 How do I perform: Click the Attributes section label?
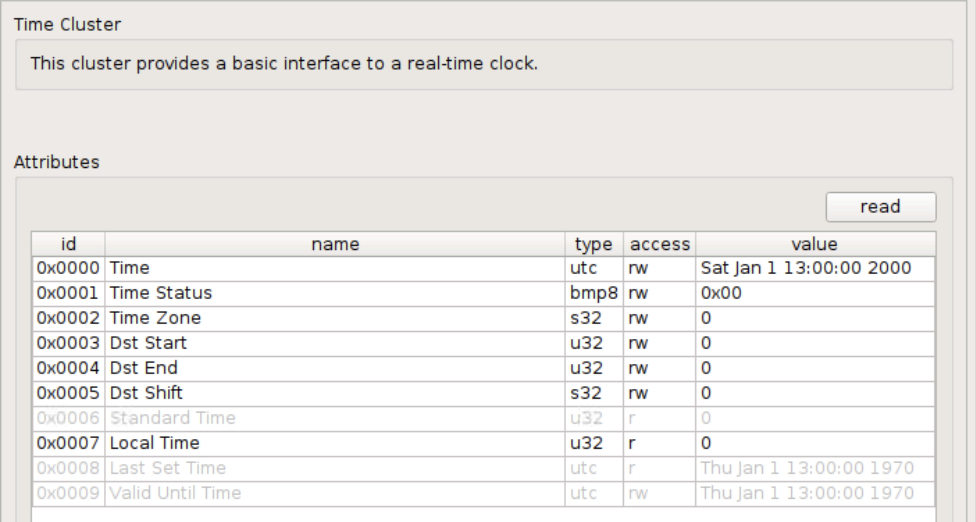57,162
